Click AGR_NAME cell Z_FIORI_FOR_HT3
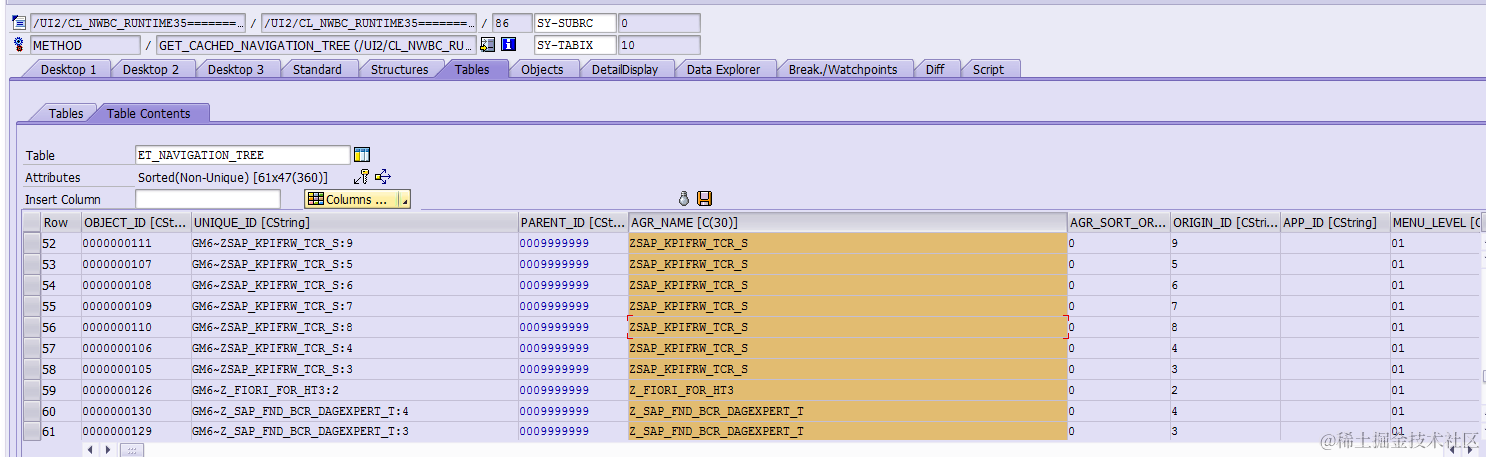The image size is (1486, 457). point(847,390)
